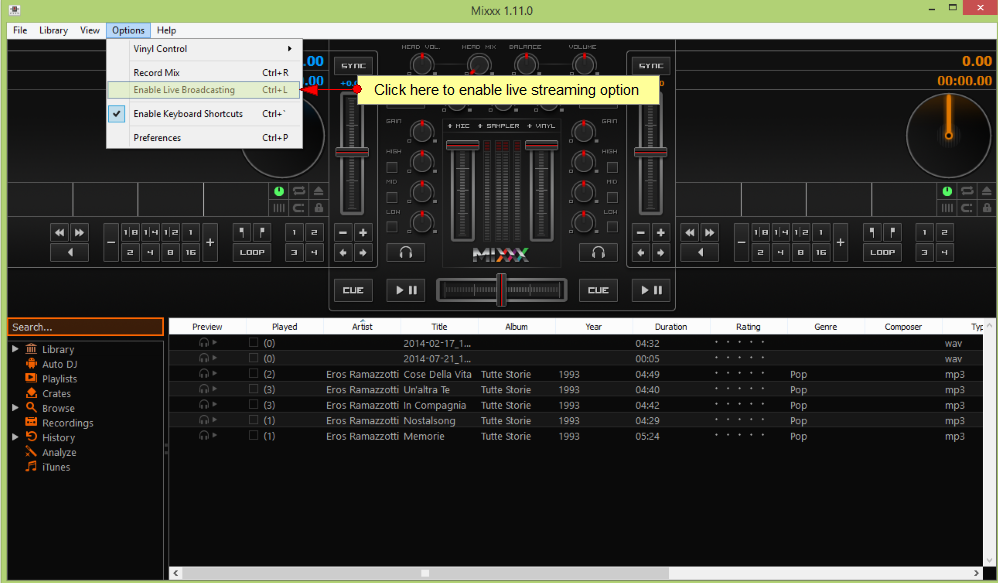This screenshot has height=583, width=998.
Task: Toggle Enable Keyboard Shortcuts menu option
Action: click(204, 114)
